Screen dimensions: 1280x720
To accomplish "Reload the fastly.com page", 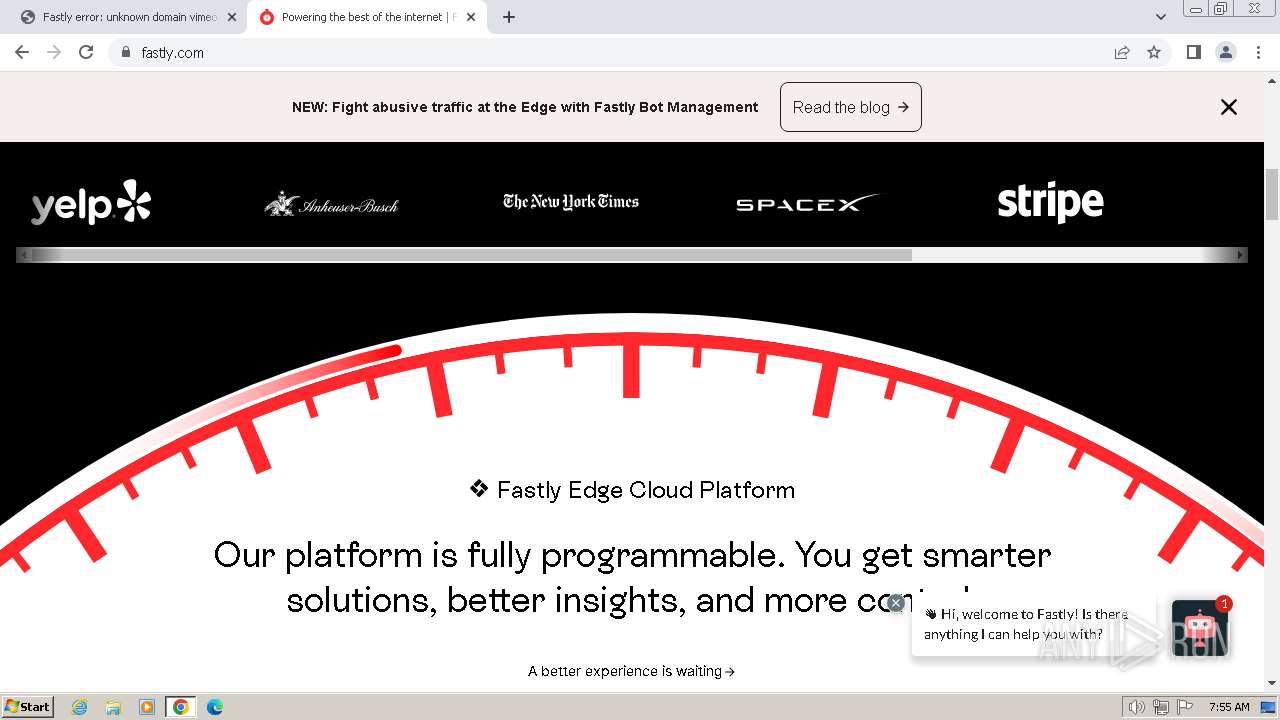I will coord(86,52).
